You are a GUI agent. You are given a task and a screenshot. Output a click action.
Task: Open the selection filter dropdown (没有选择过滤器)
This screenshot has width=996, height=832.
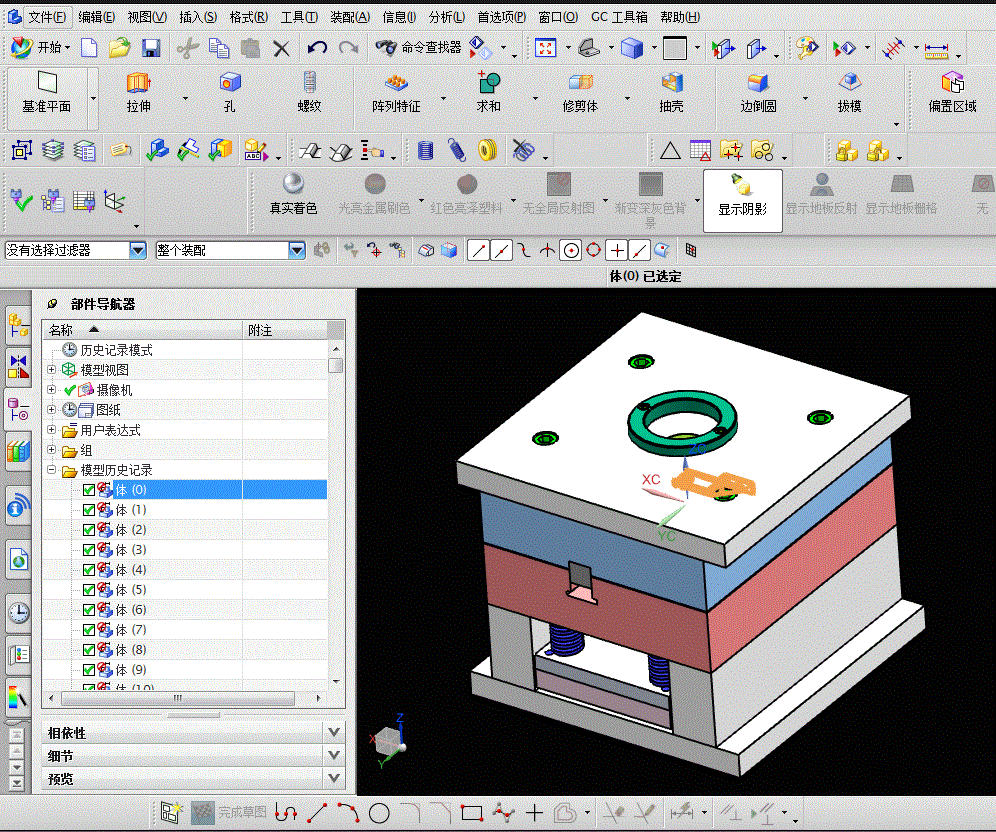click(138, 250)
